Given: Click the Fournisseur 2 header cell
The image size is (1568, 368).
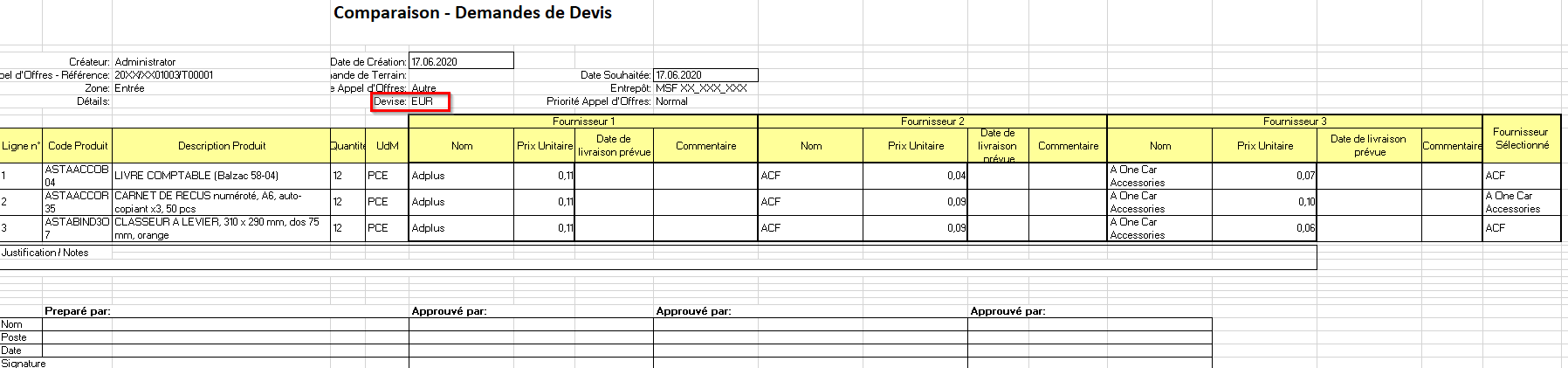Looking at the screenshot, I should pyautogui.click(x=932, y=122).
